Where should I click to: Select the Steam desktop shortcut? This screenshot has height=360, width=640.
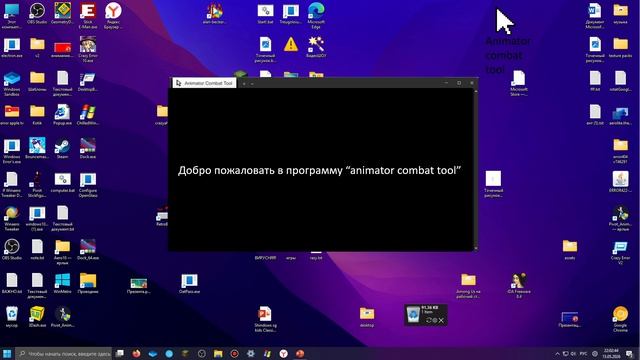pos(62,149)
